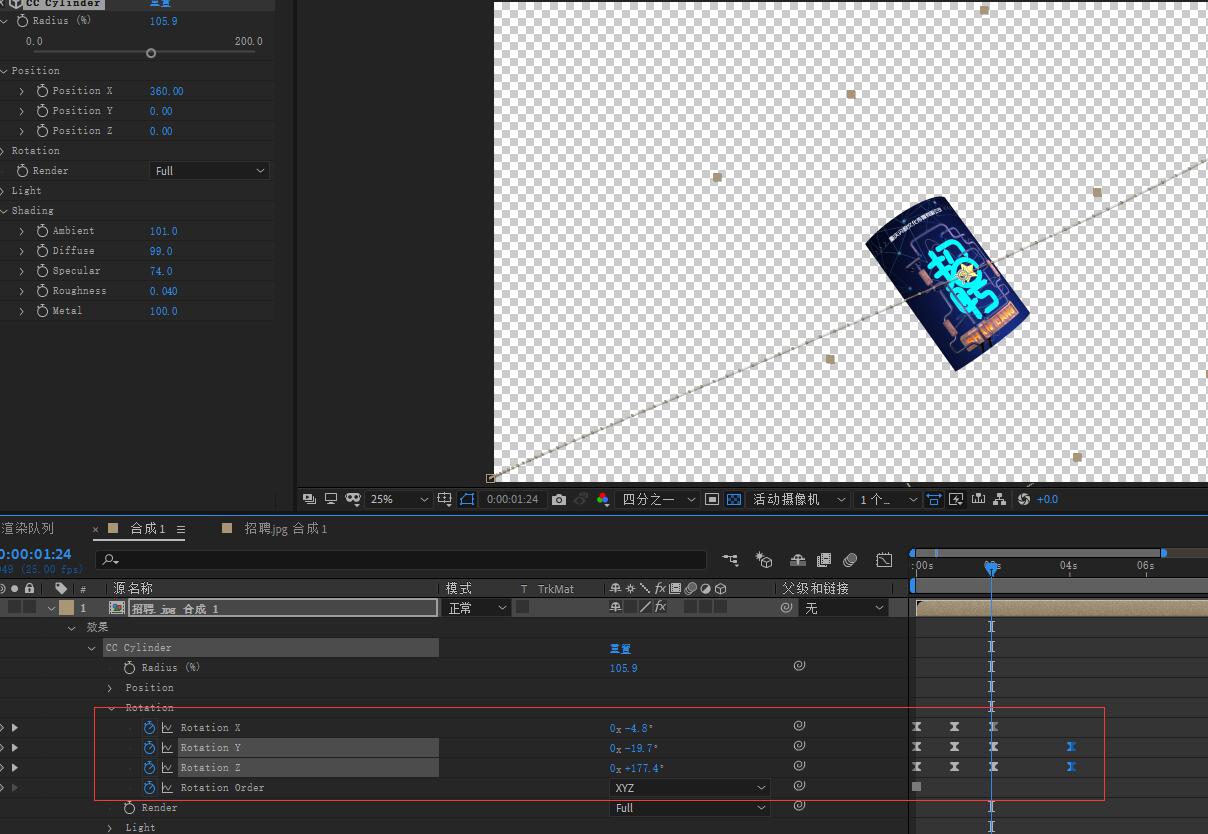Click the parent pick whip for layer 1

787,607
